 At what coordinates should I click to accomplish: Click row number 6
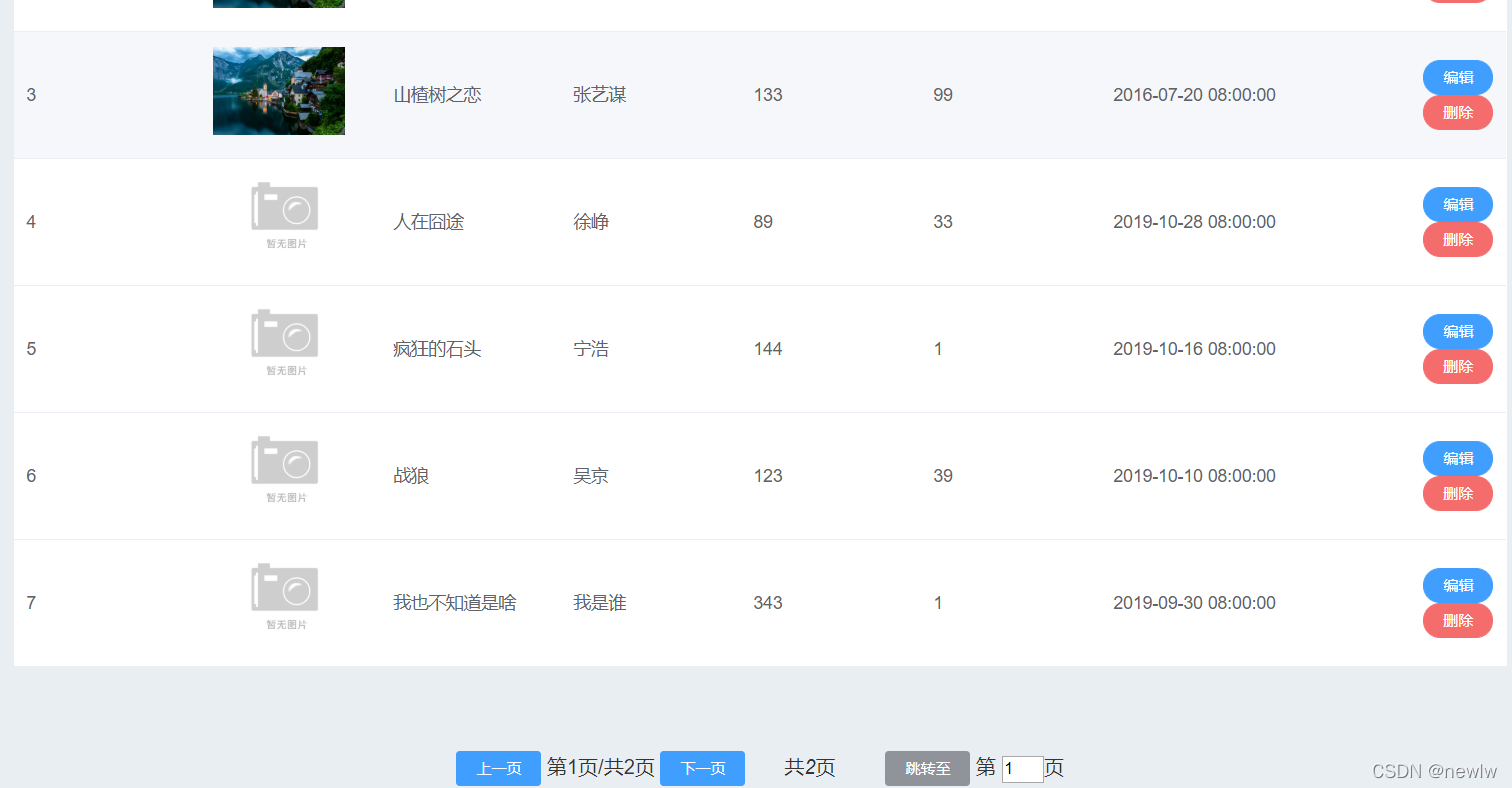31,476
